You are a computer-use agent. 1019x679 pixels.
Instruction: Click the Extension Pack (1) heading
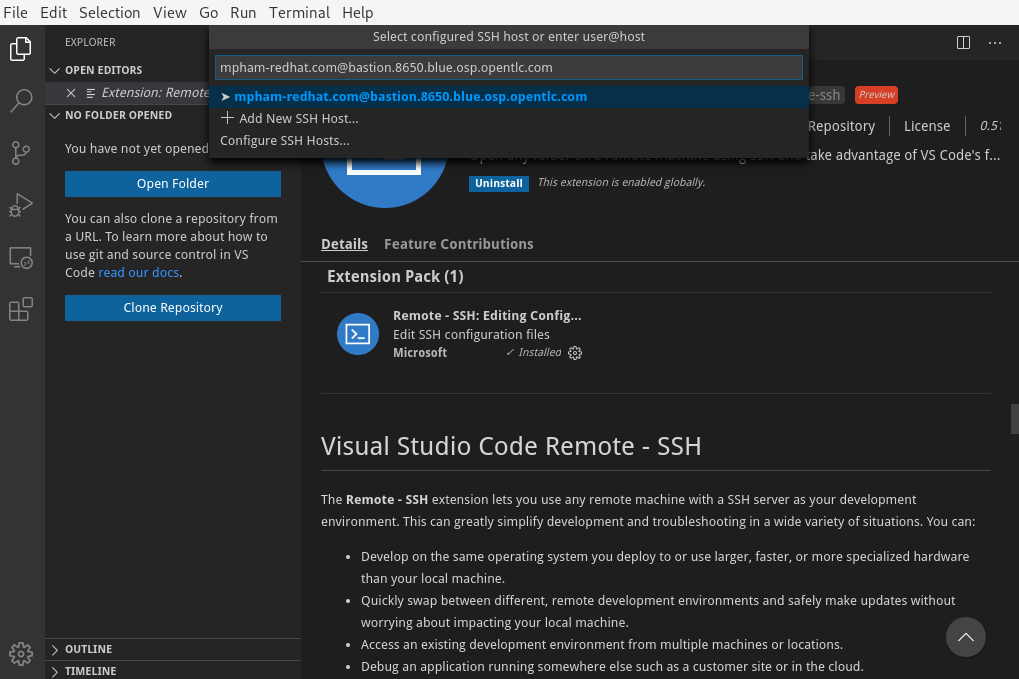click(x=395, y=277)
